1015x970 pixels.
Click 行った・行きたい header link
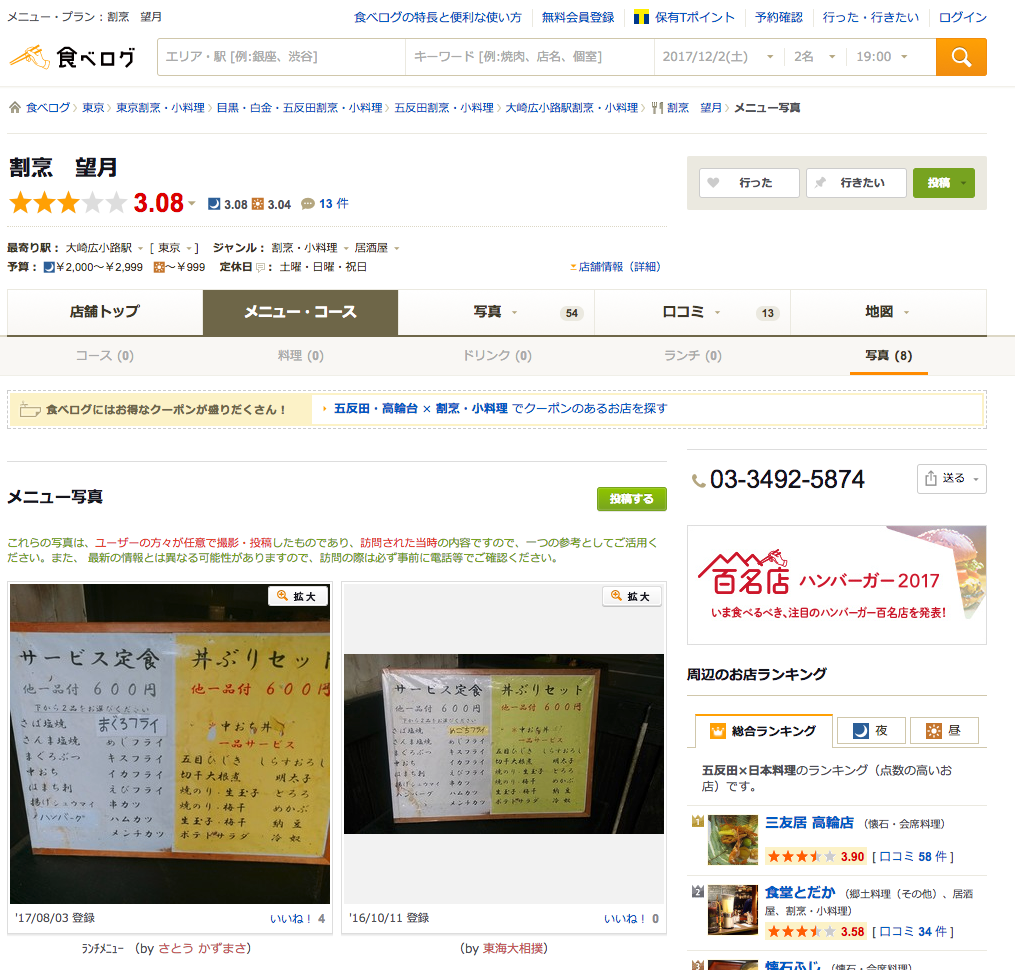(870, 17)
